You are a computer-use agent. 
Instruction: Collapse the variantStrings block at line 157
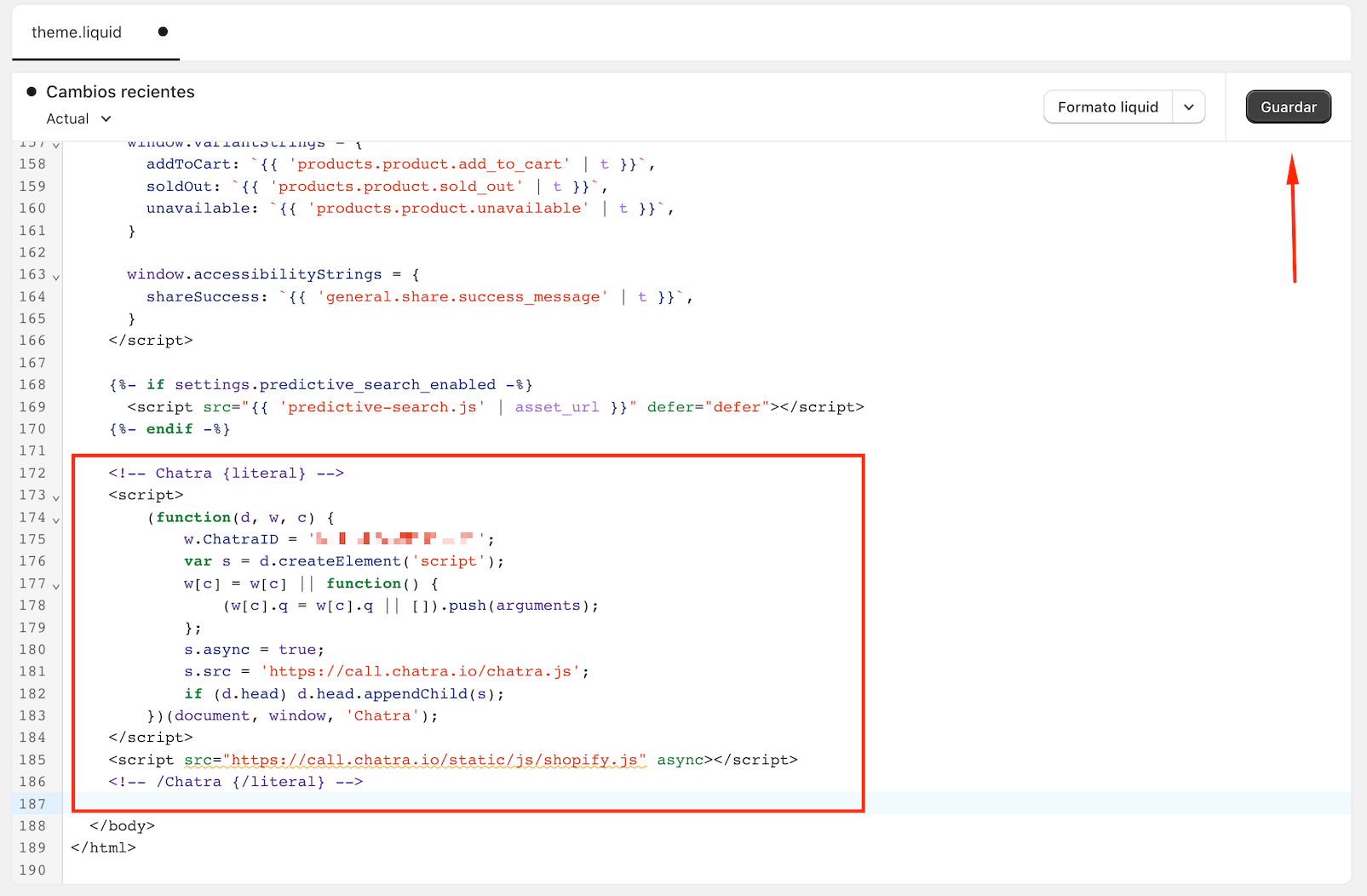point(55,145)
